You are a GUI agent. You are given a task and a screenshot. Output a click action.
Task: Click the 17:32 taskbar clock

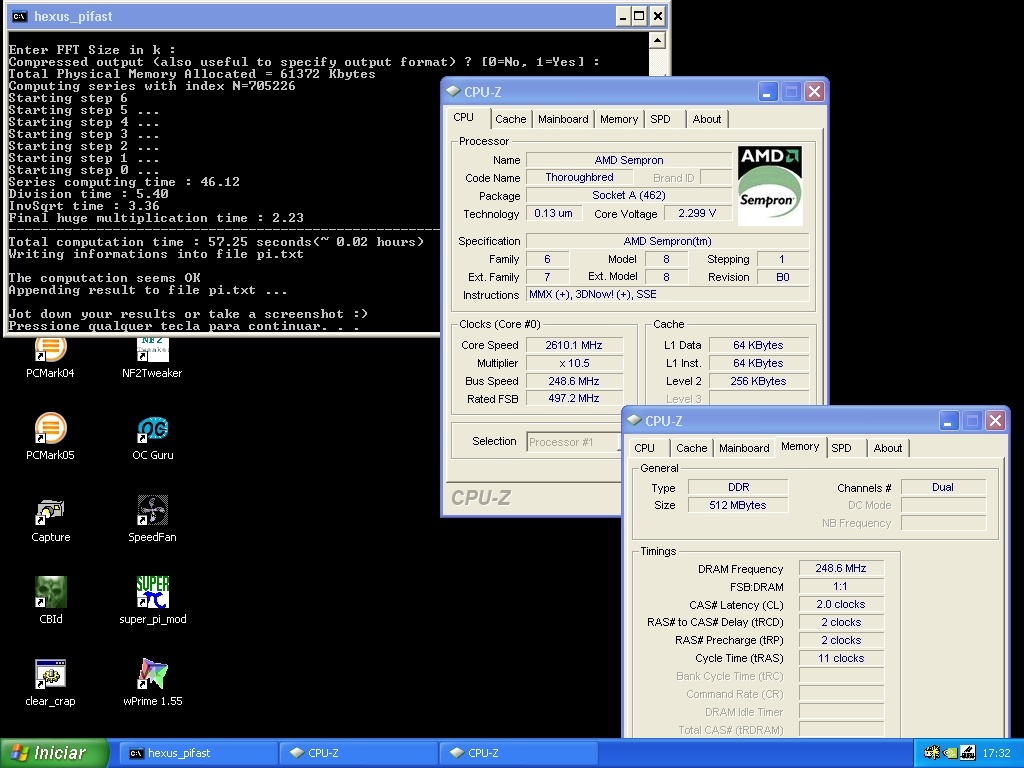tap(996, 753)
